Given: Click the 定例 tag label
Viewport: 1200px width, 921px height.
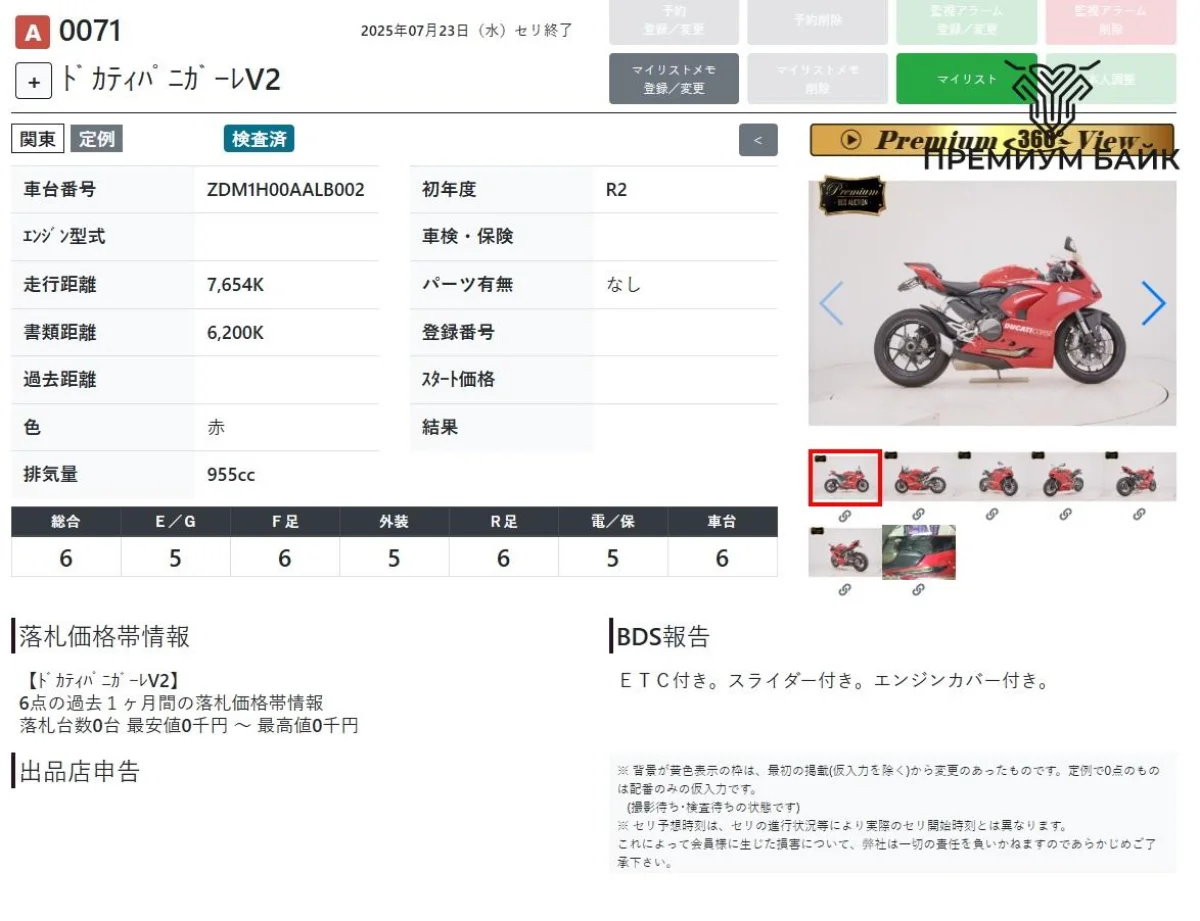Looking at the screenshot, I should [x=97, y=139].
